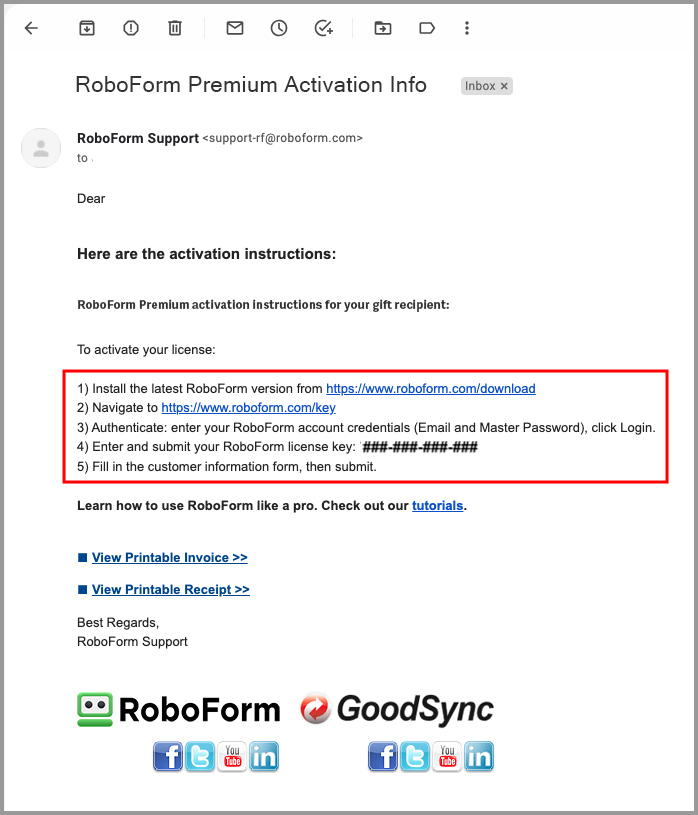The image size is (698, 815).
Task: Open the tutorials link
Action: [437, 505]
